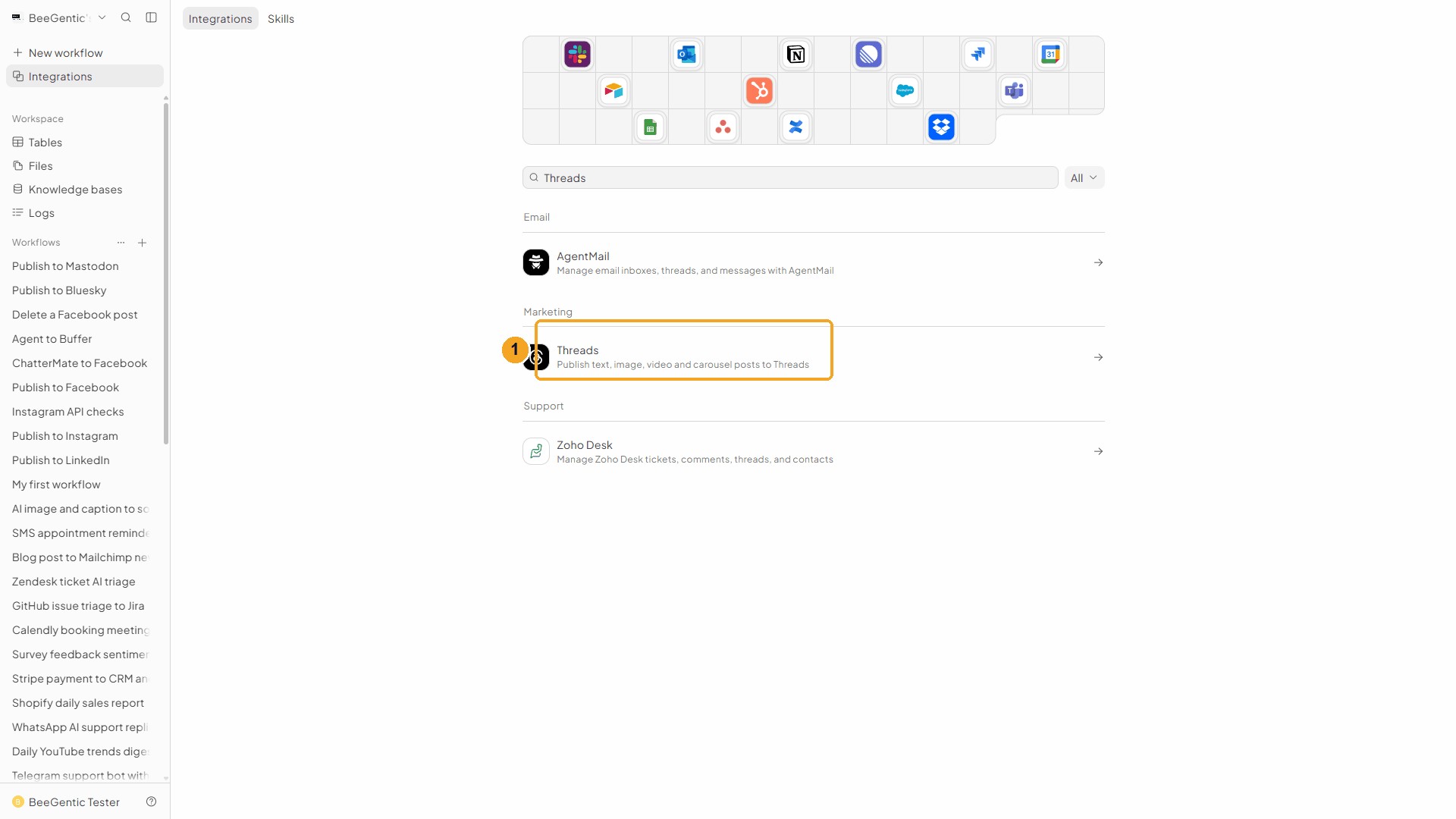
Task: Open the BeeGentic Tester account menu
Action: click(67, 802)
